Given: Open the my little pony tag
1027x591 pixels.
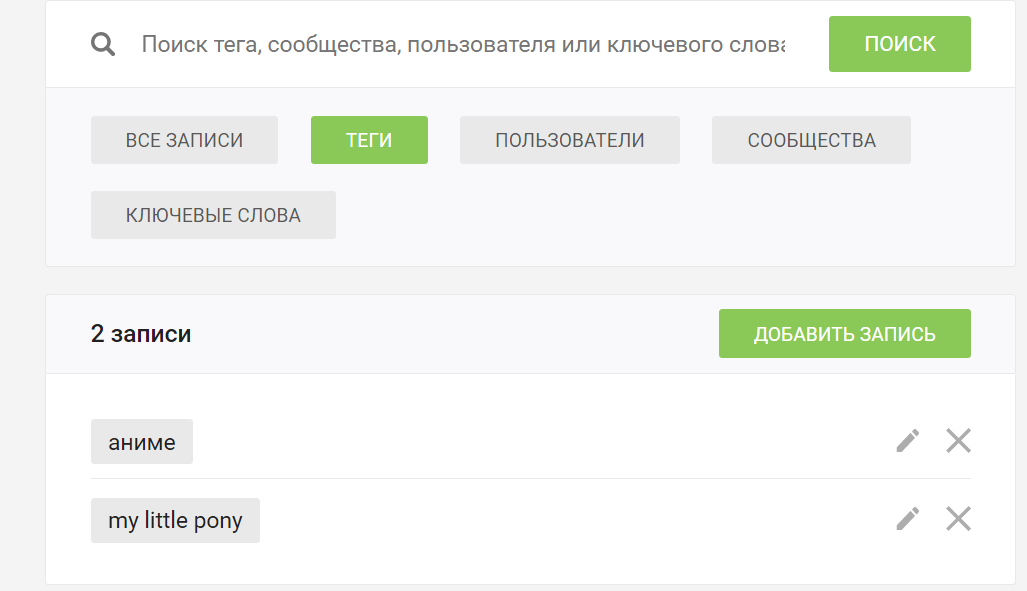Looking at the screenshot, I should tap(175, 521).
